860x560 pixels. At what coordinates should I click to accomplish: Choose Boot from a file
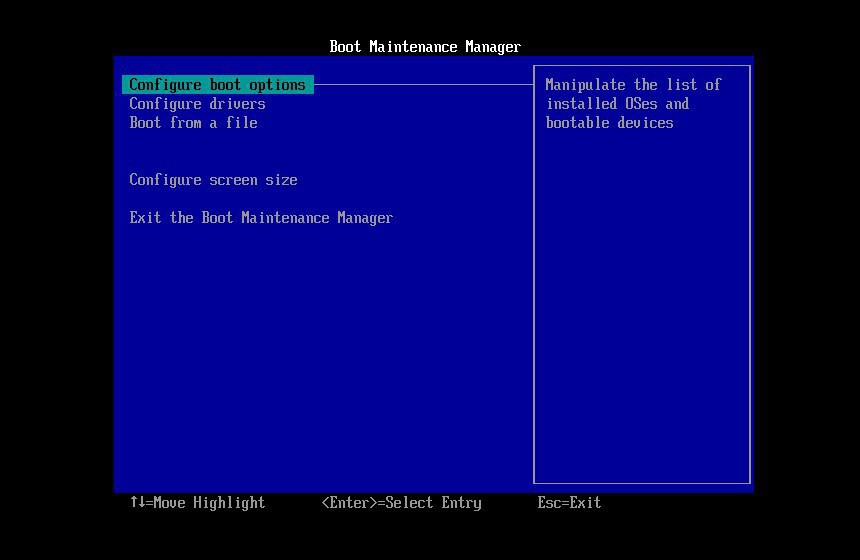click(x=193, y=123)
